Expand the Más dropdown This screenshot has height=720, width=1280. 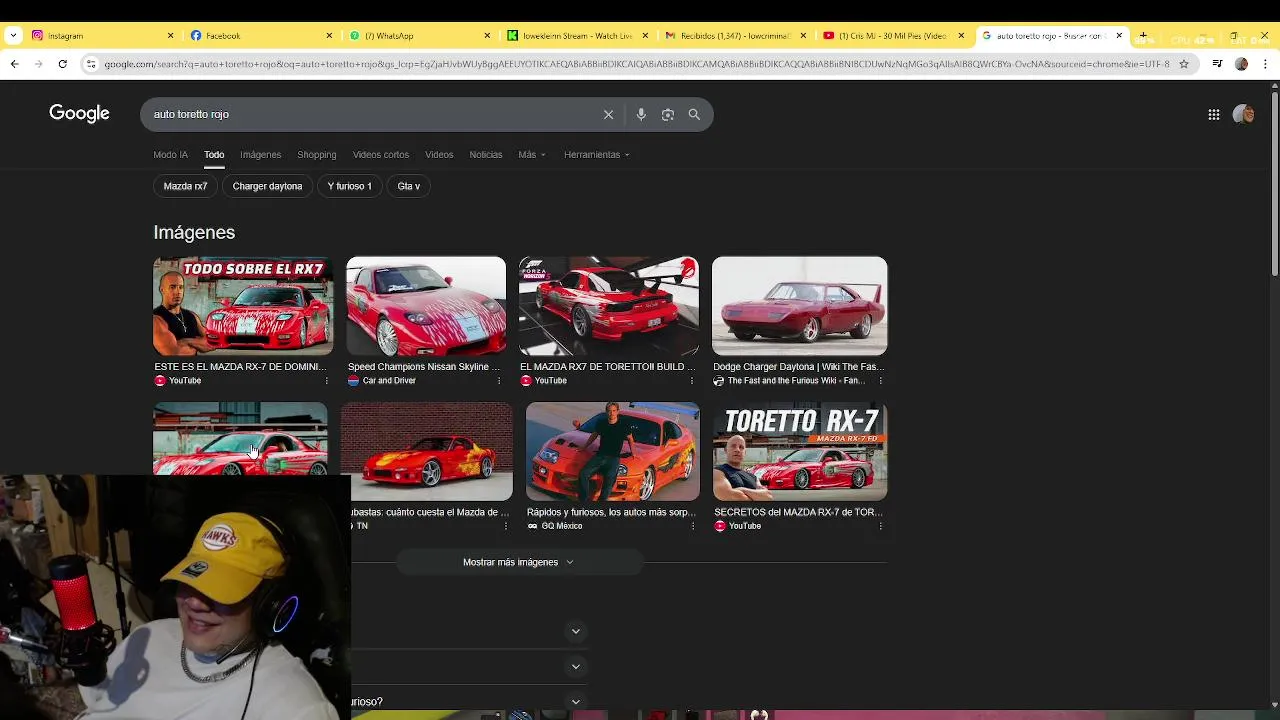pos(532,155)
